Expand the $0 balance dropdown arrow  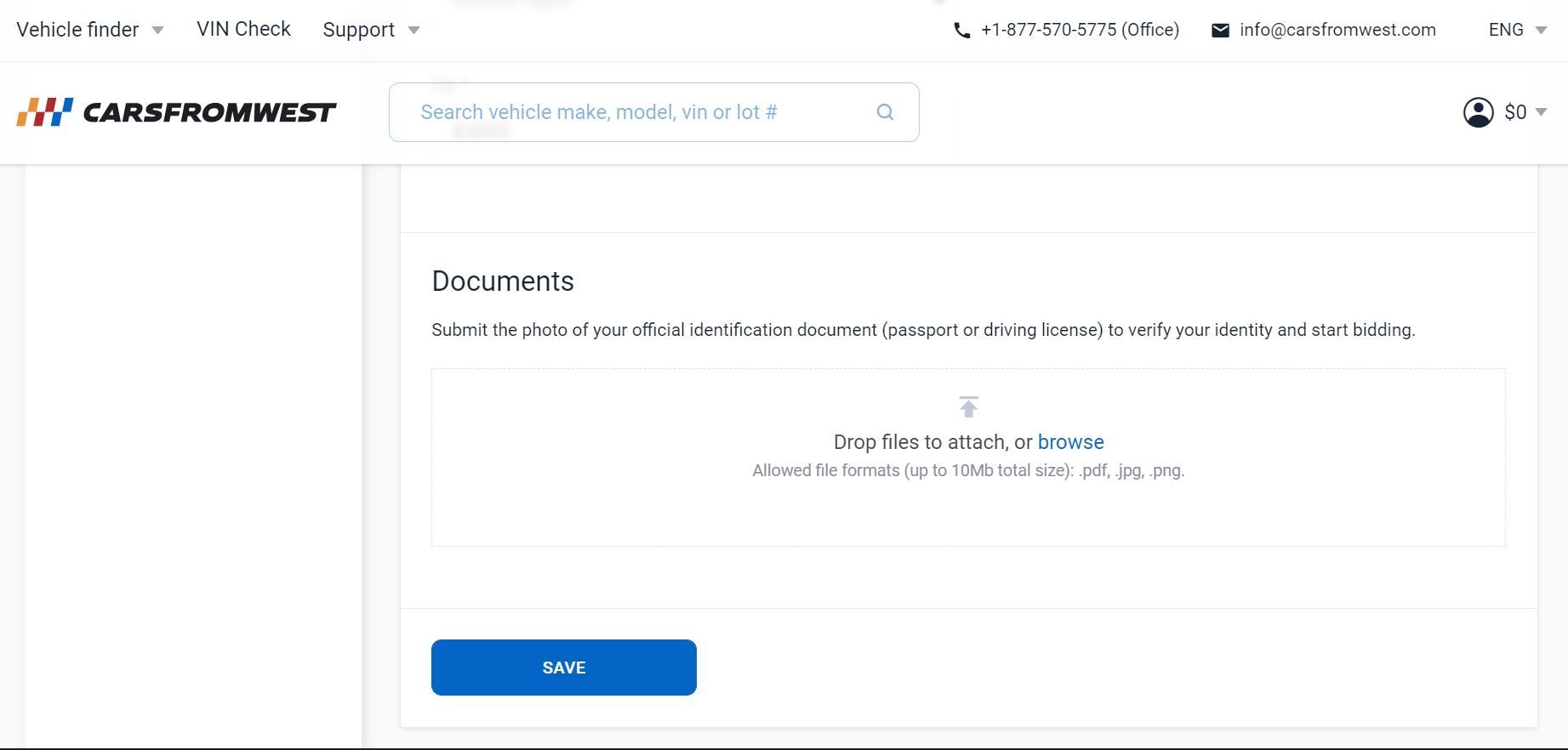(1541, 112)
